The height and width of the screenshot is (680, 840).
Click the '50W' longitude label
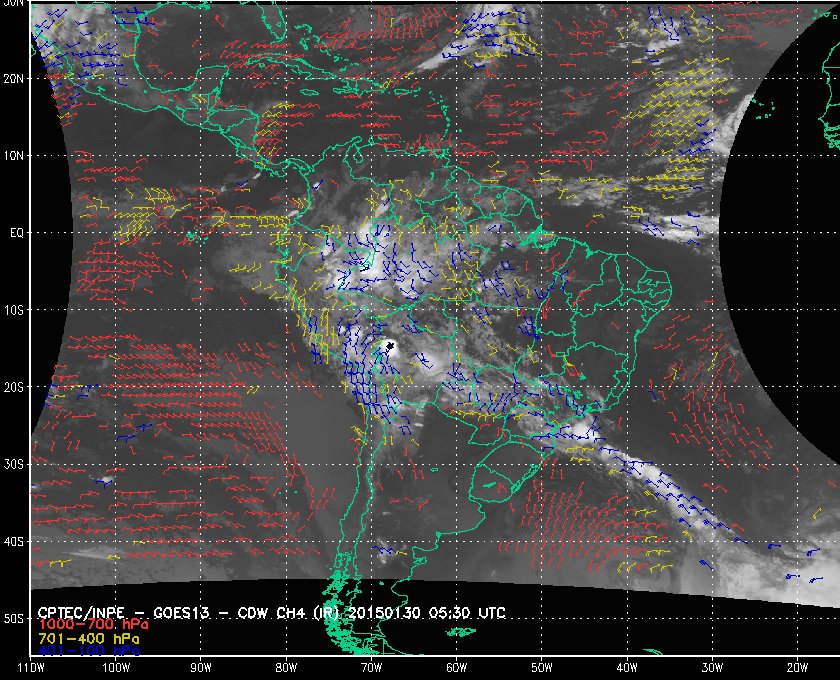[542, 668]
